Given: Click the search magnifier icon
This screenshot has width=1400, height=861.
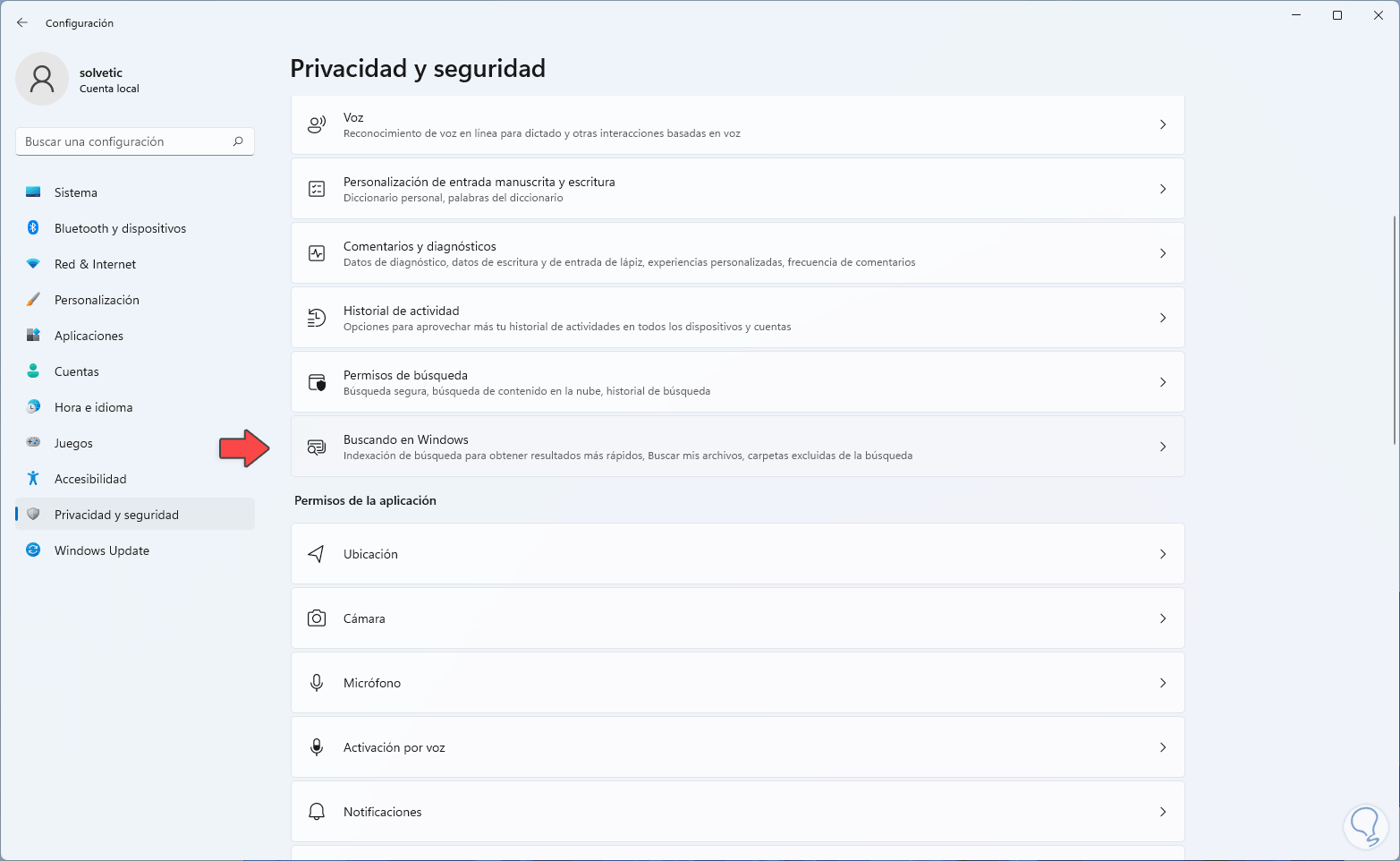Looking at the screenshot, I should tap(238, 141).
